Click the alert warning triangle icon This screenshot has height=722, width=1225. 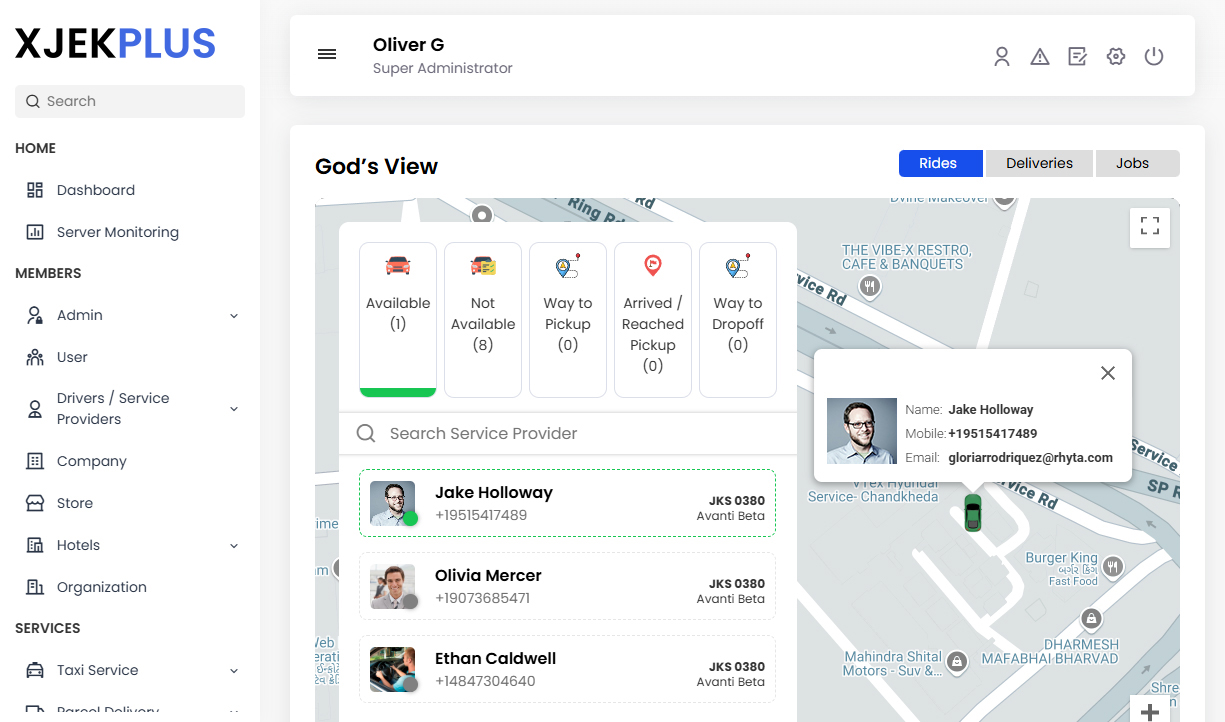1040,57
